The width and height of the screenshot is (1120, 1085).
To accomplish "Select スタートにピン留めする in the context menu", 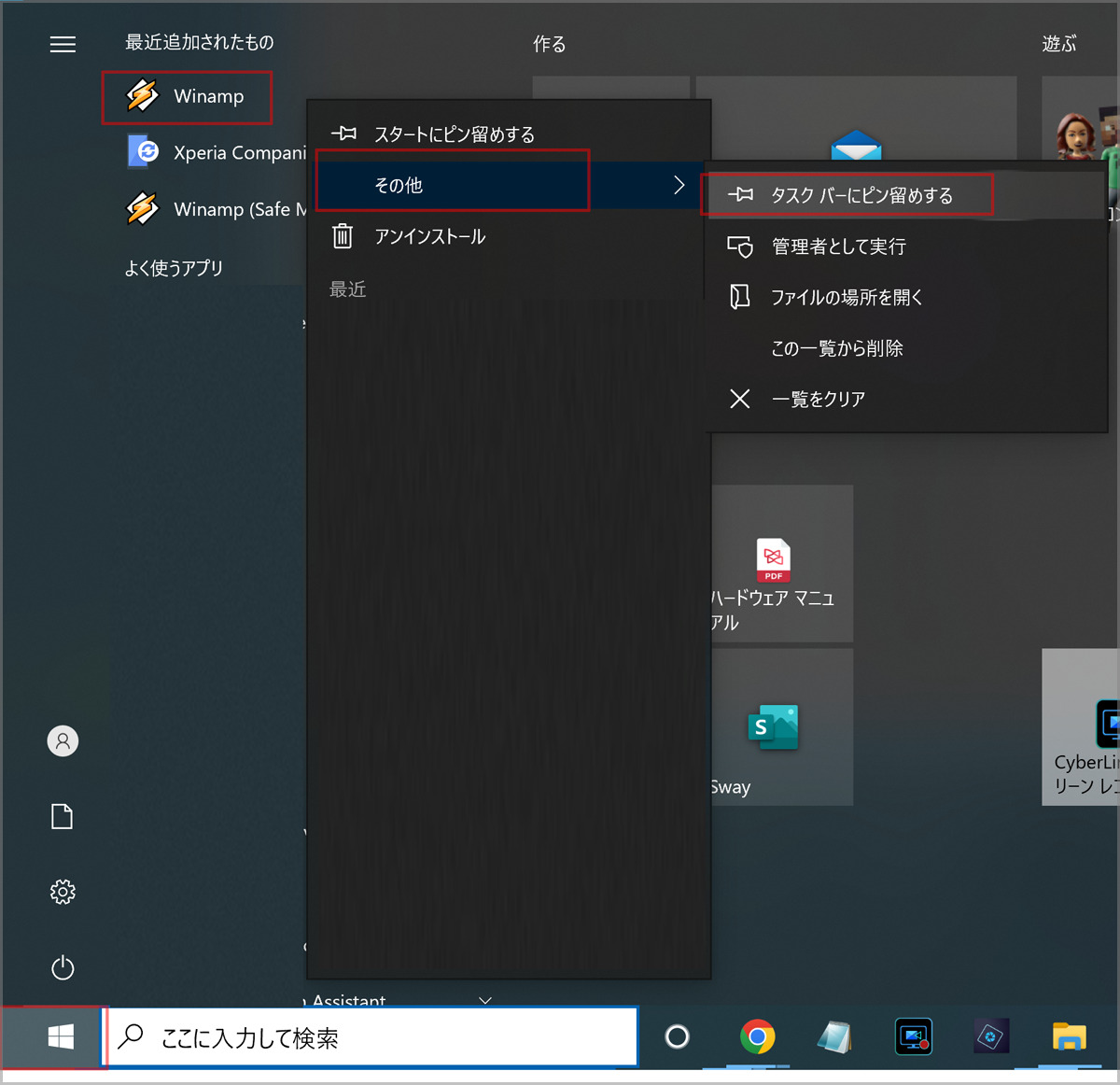I will coord(509,134).
